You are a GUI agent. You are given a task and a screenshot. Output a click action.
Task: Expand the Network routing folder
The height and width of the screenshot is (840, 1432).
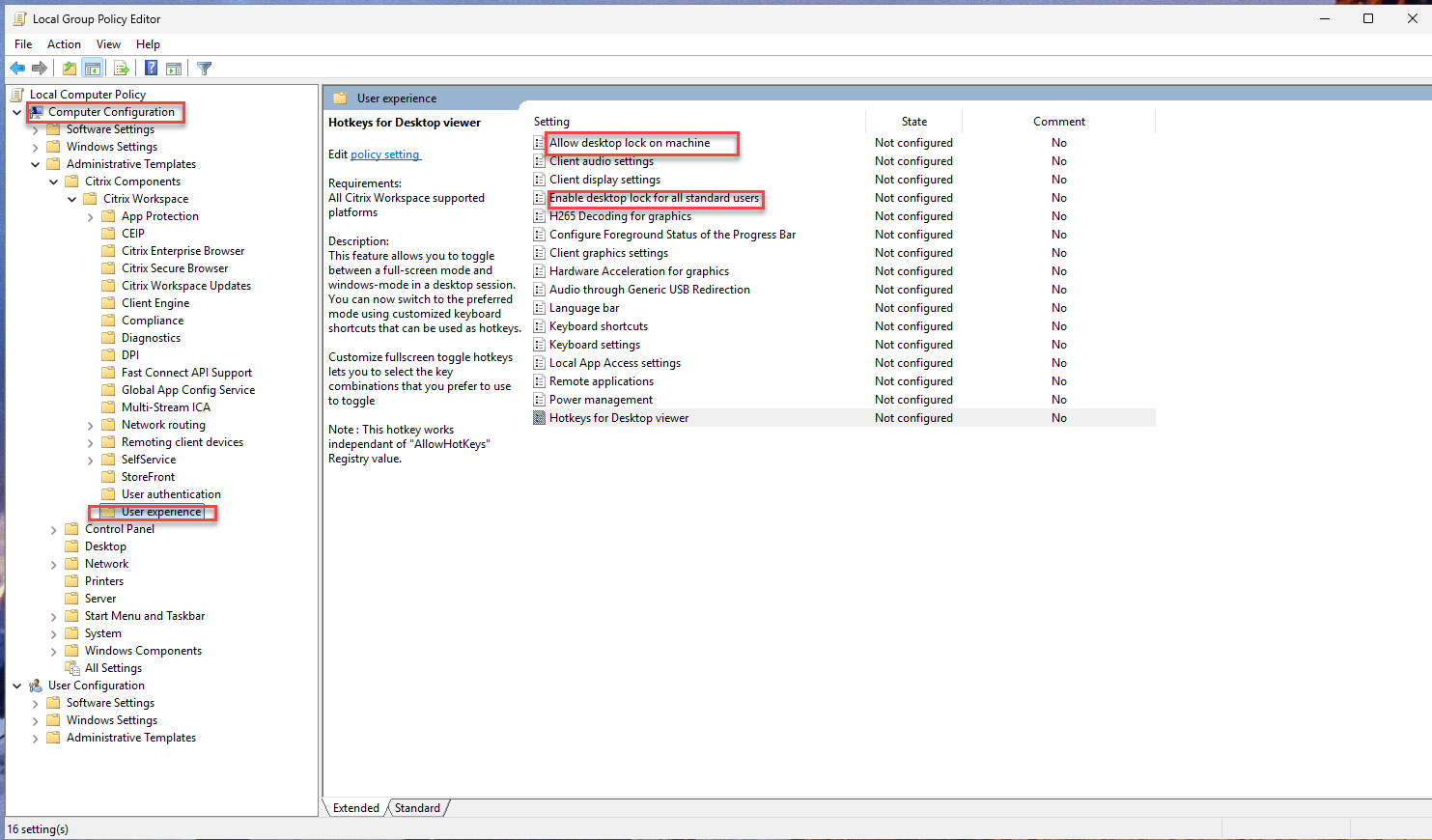(90, 425)
